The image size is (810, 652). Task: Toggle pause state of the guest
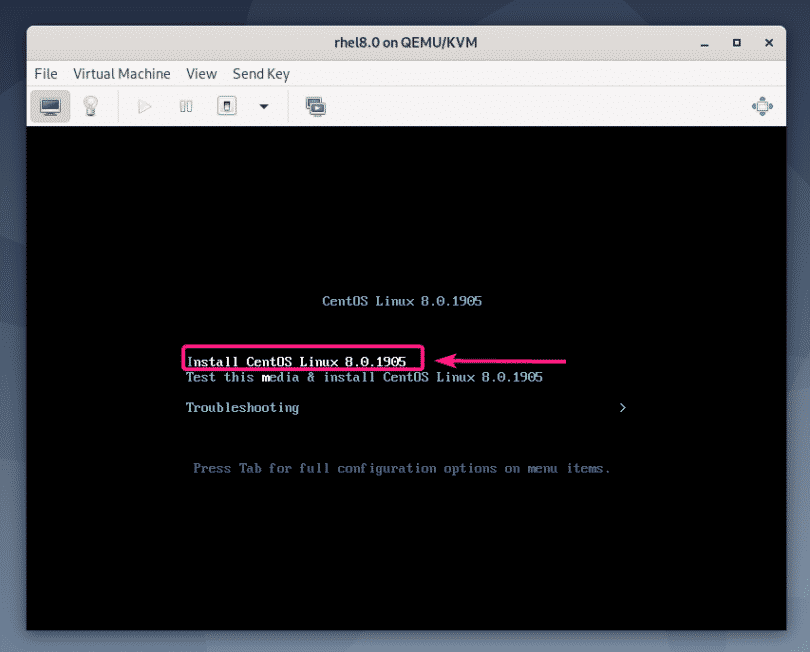coord(185,106)
